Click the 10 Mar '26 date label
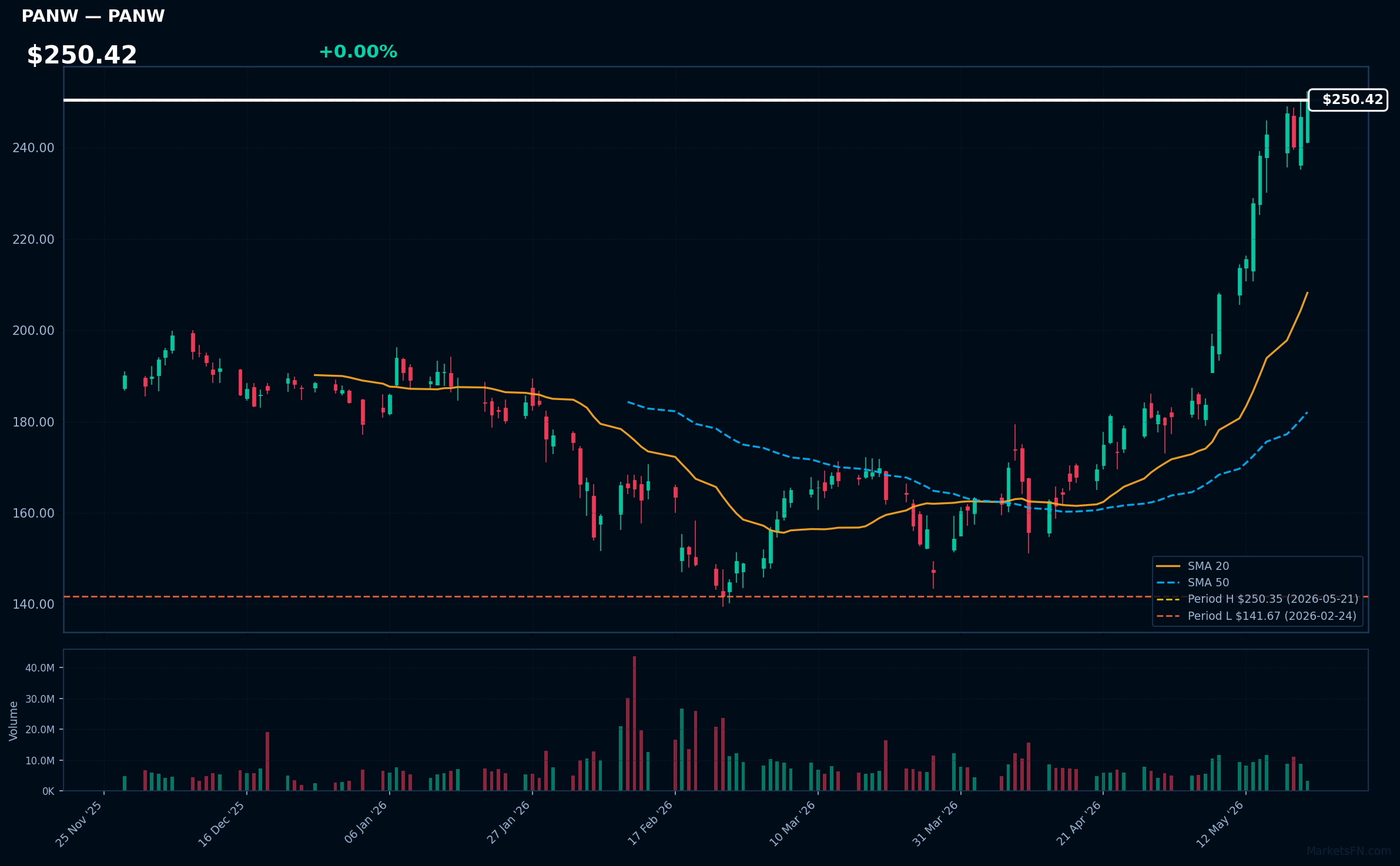 [x=793, y=824]
